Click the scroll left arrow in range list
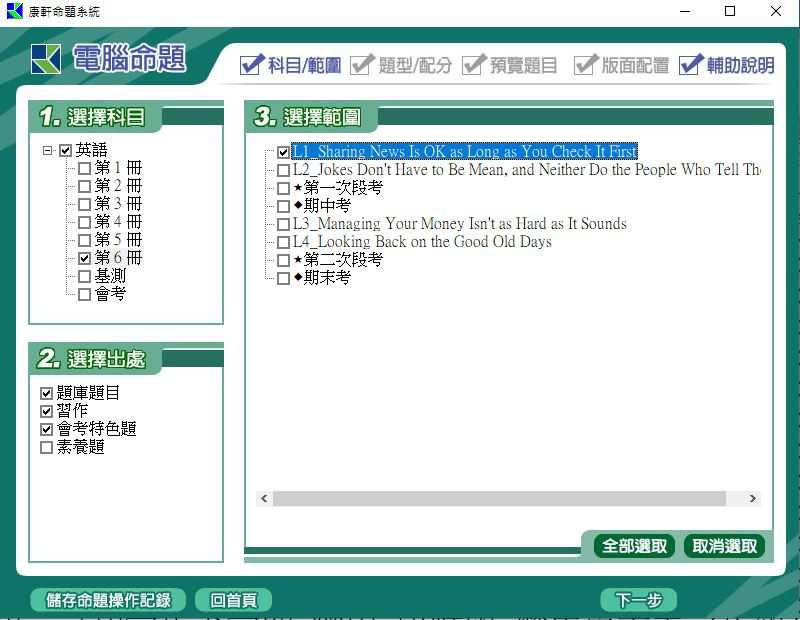 264,499
